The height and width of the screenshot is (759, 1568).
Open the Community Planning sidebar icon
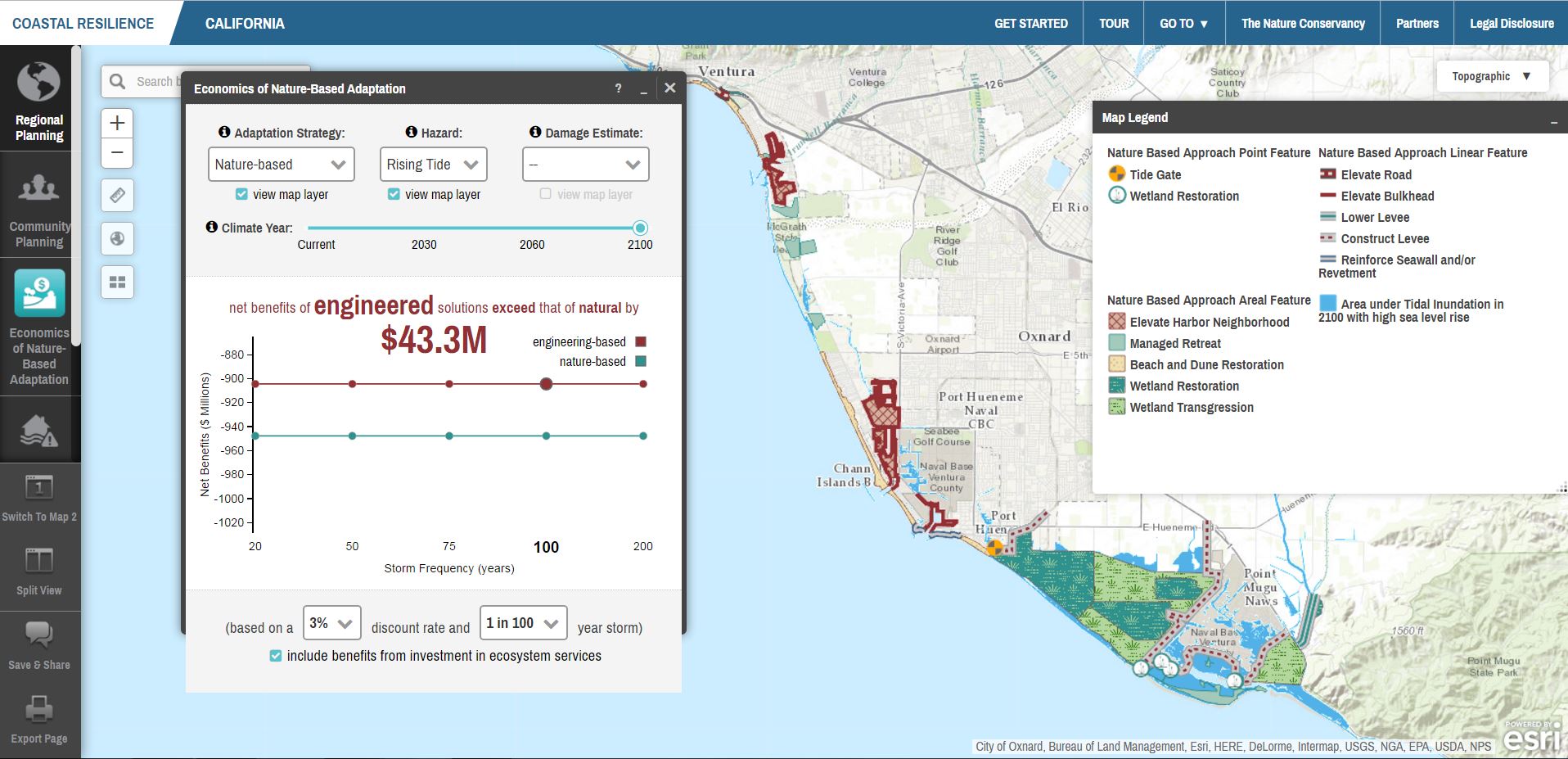[38, 188]
